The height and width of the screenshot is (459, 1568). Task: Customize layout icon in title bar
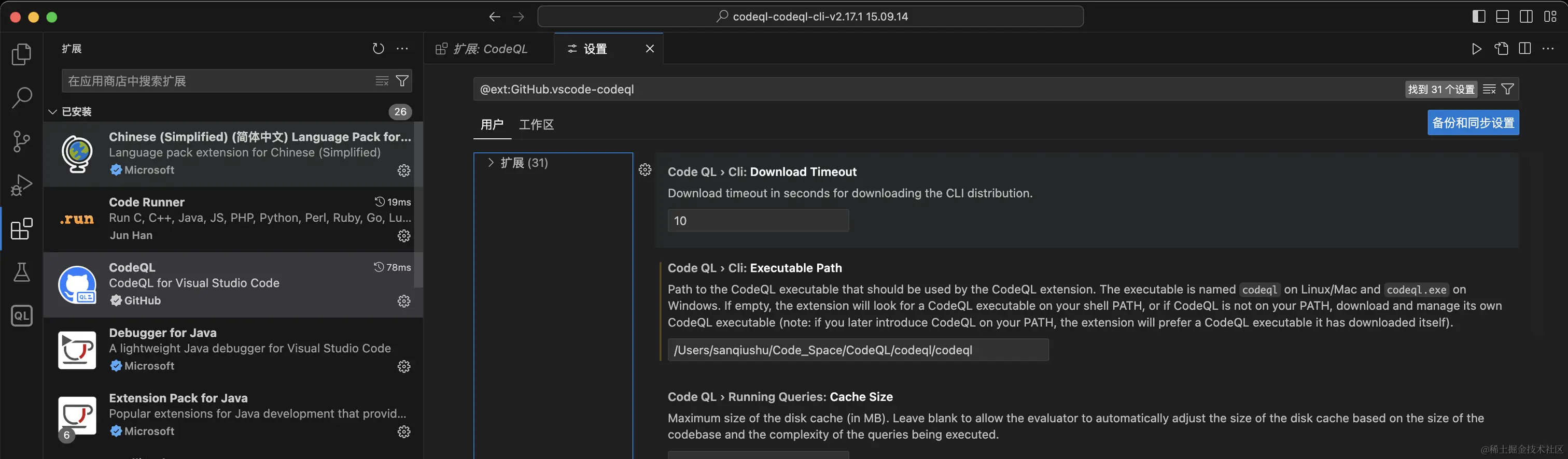pyautogui.click(x=1550, y=17)
